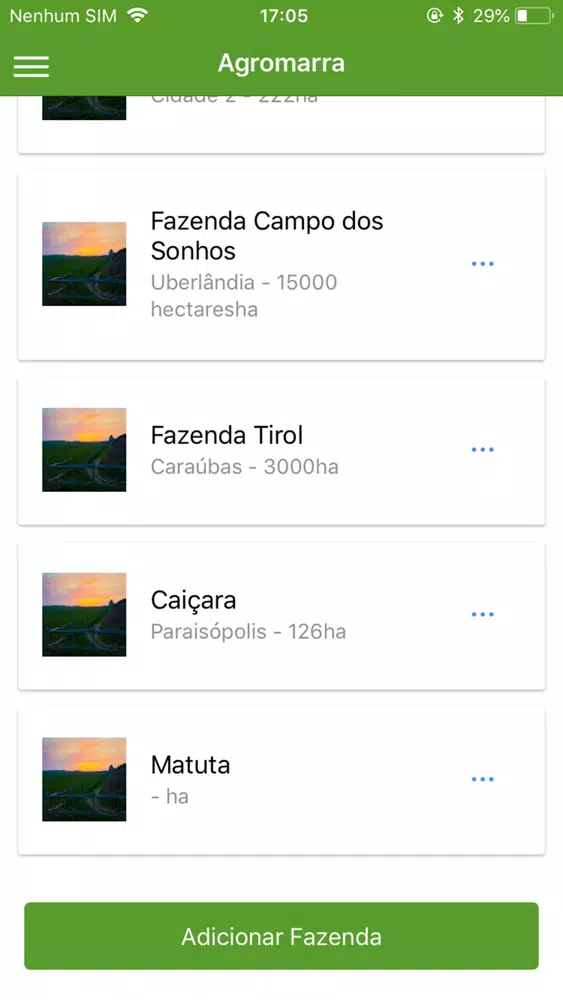
Task: Select the Paraisópolis - 126ha subtitle
Action: pos(248,632)
